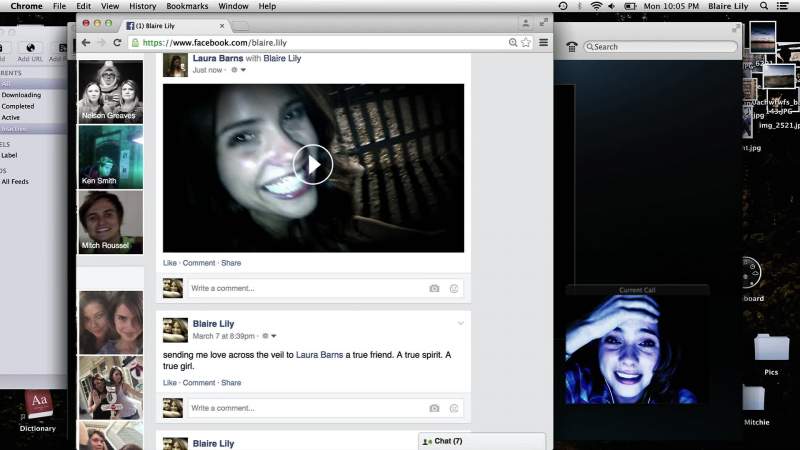This screenshot has height=450, width=800.
Task: Select All Feeds in background sidebar
Action: pyautogui.click(x=15, y=181)
